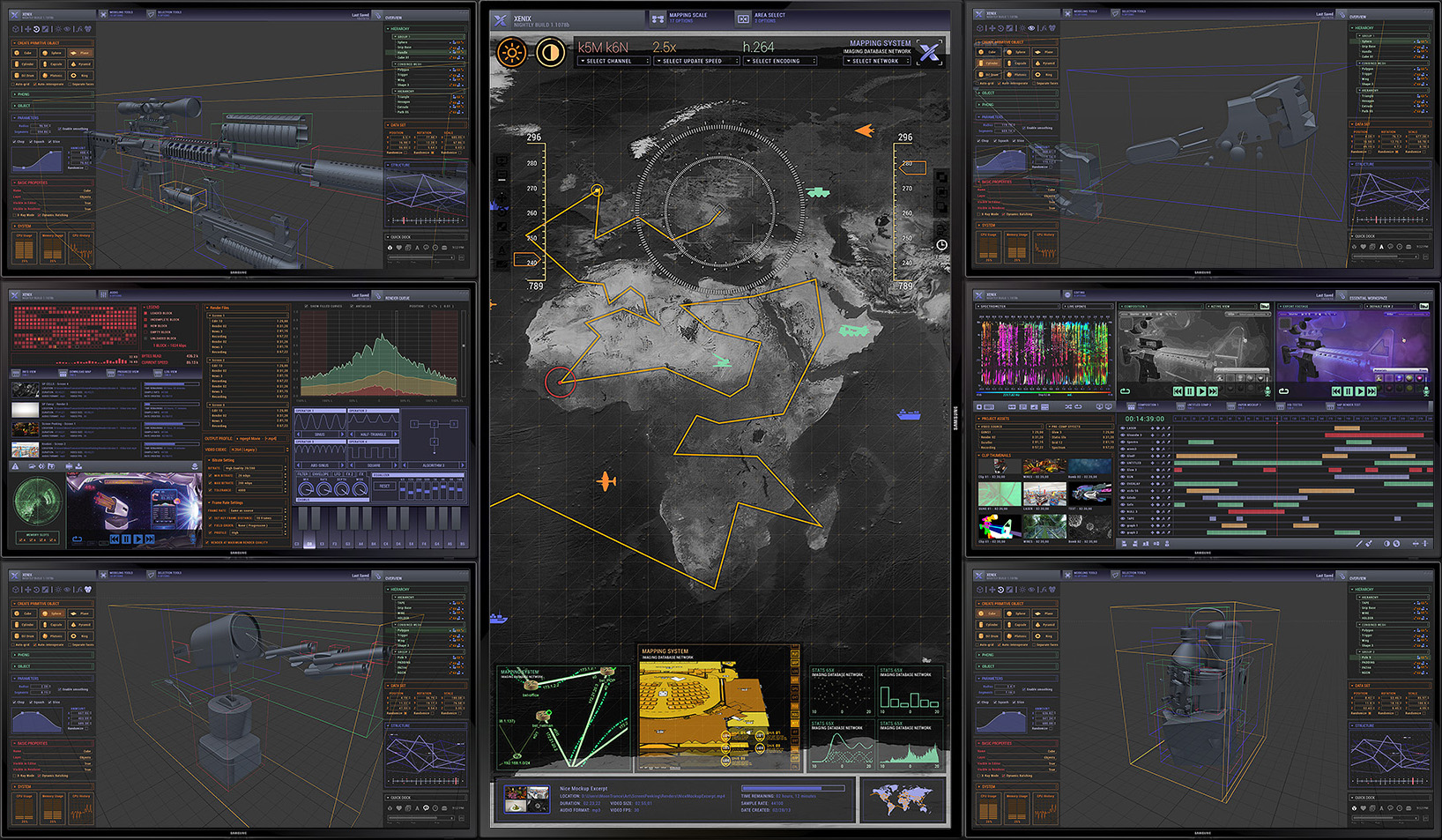Viewport: 1442px width, 840px height.
Task: Click the Xenix logo in the map window header
Action: click(x=501, y=19)
